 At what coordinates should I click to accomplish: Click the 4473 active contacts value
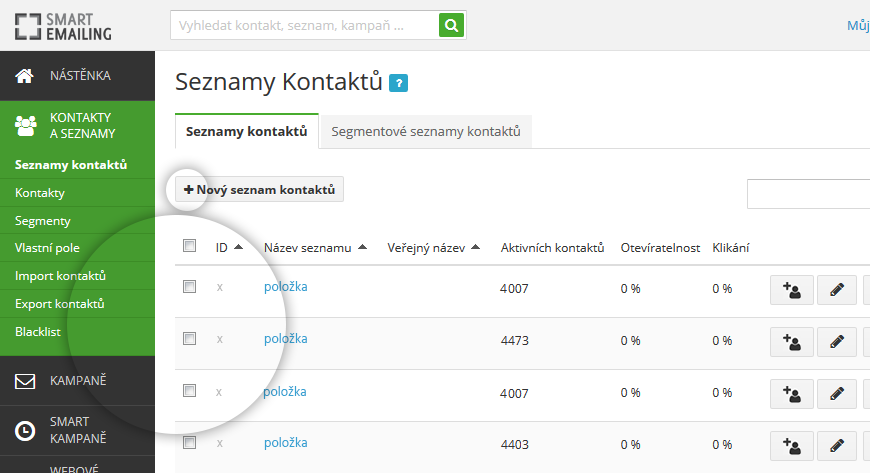[x=515, y=340]
